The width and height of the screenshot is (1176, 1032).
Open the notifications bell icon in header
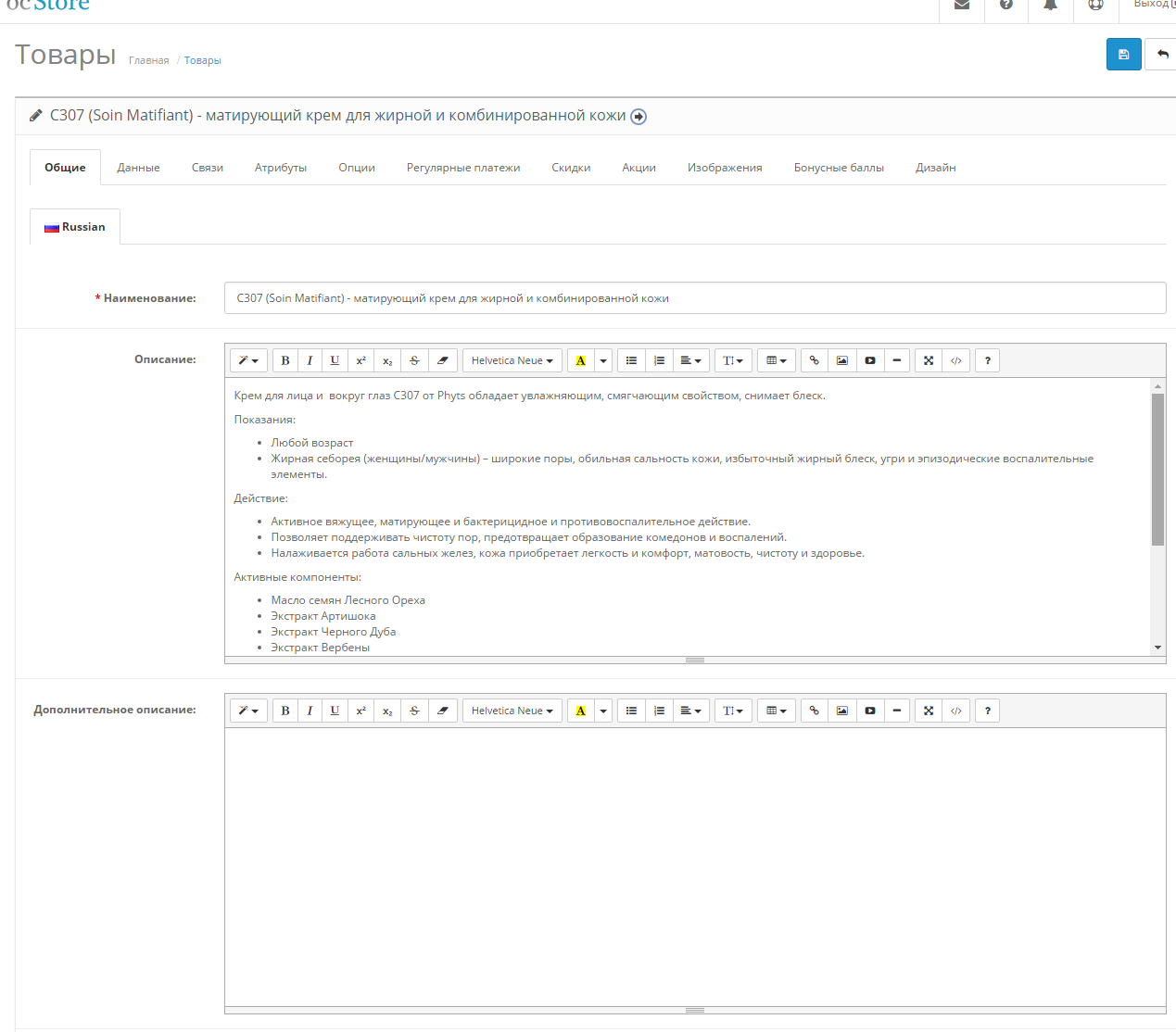[1051, 5]
